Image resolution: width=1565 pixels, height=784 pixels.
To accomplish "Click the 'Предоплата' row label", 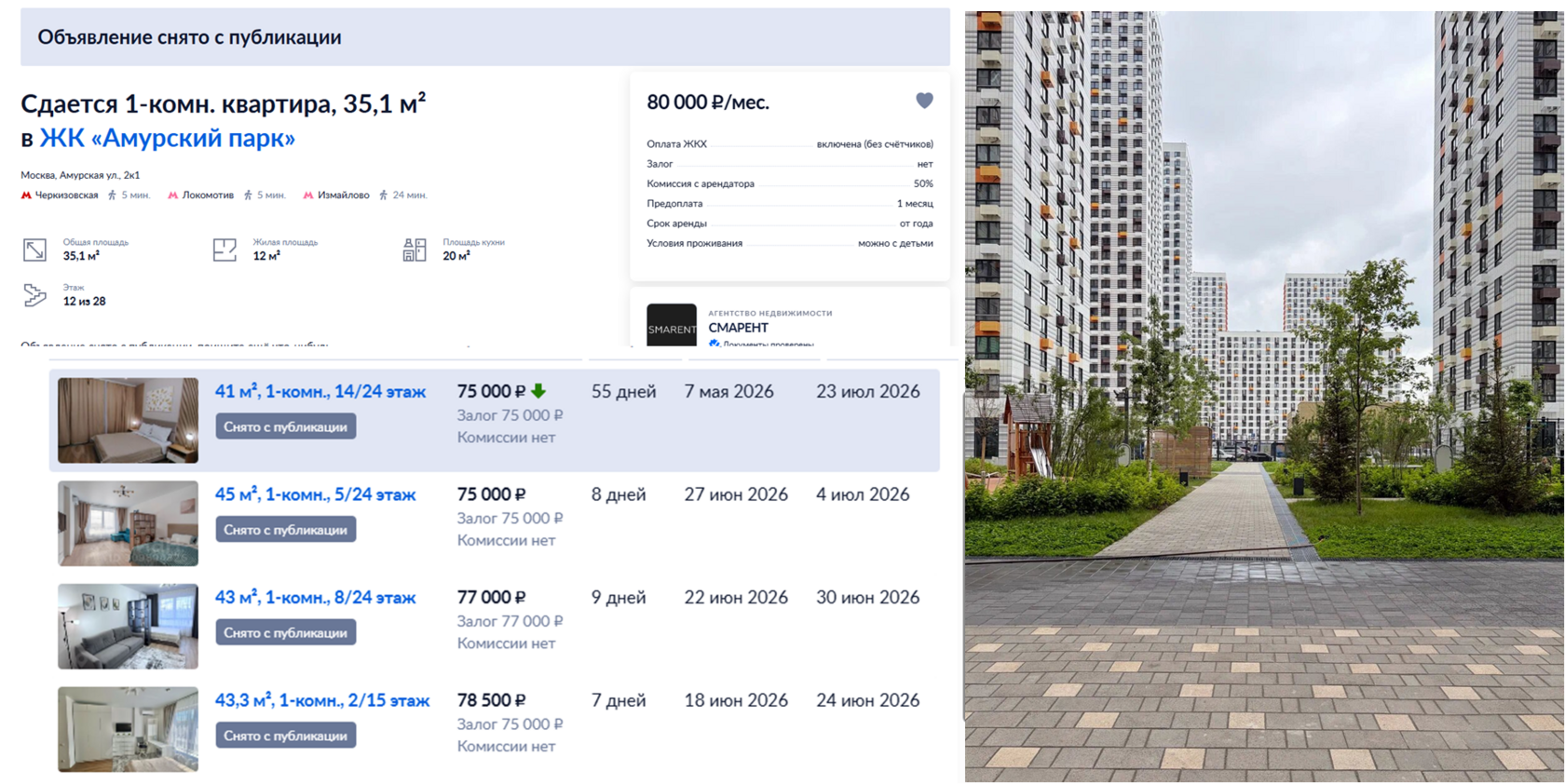I will tap(674, 204).
